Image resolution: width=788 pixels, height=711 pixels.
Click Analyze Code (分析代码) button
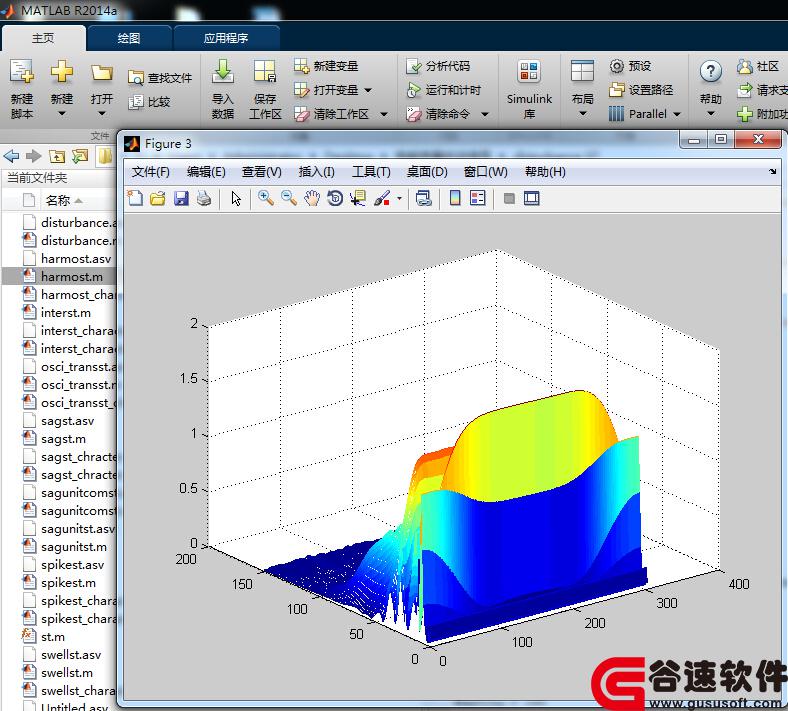click(438, 66)
